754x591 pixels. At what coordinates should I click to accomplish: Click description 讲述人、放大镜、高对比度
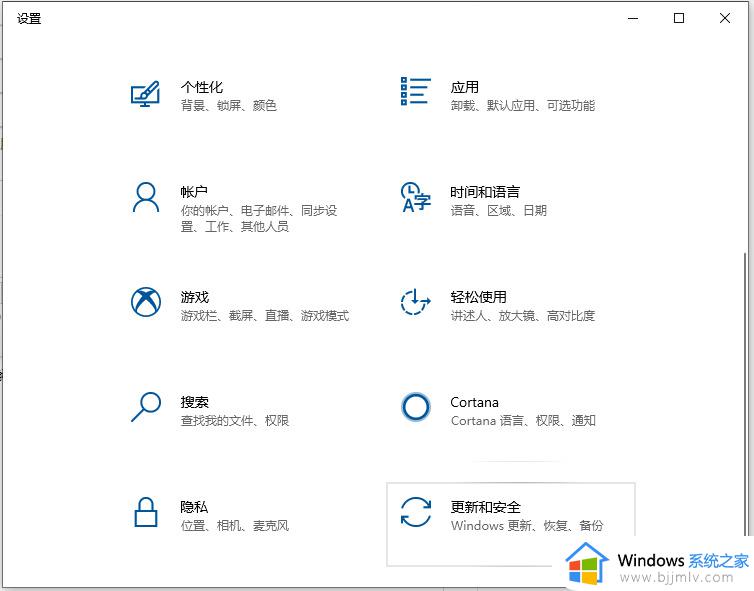(x=523, y=315)
